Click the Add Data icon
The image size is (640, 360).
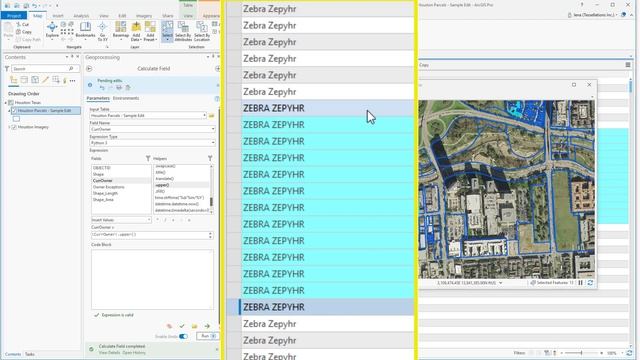click(136, 27)
